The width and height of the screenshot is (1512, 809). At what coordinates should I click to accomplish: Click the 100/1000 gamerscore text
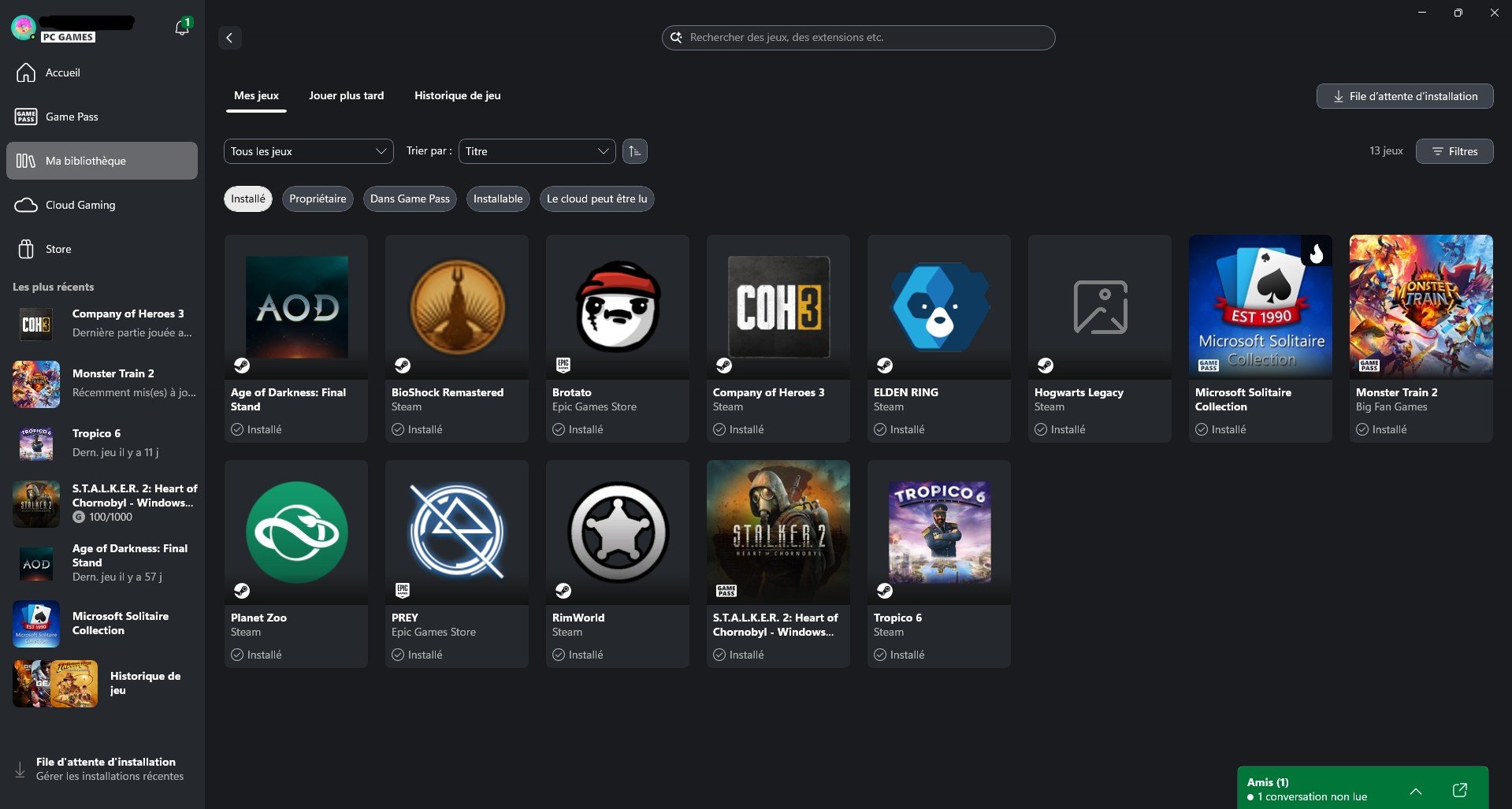[110, 517]
